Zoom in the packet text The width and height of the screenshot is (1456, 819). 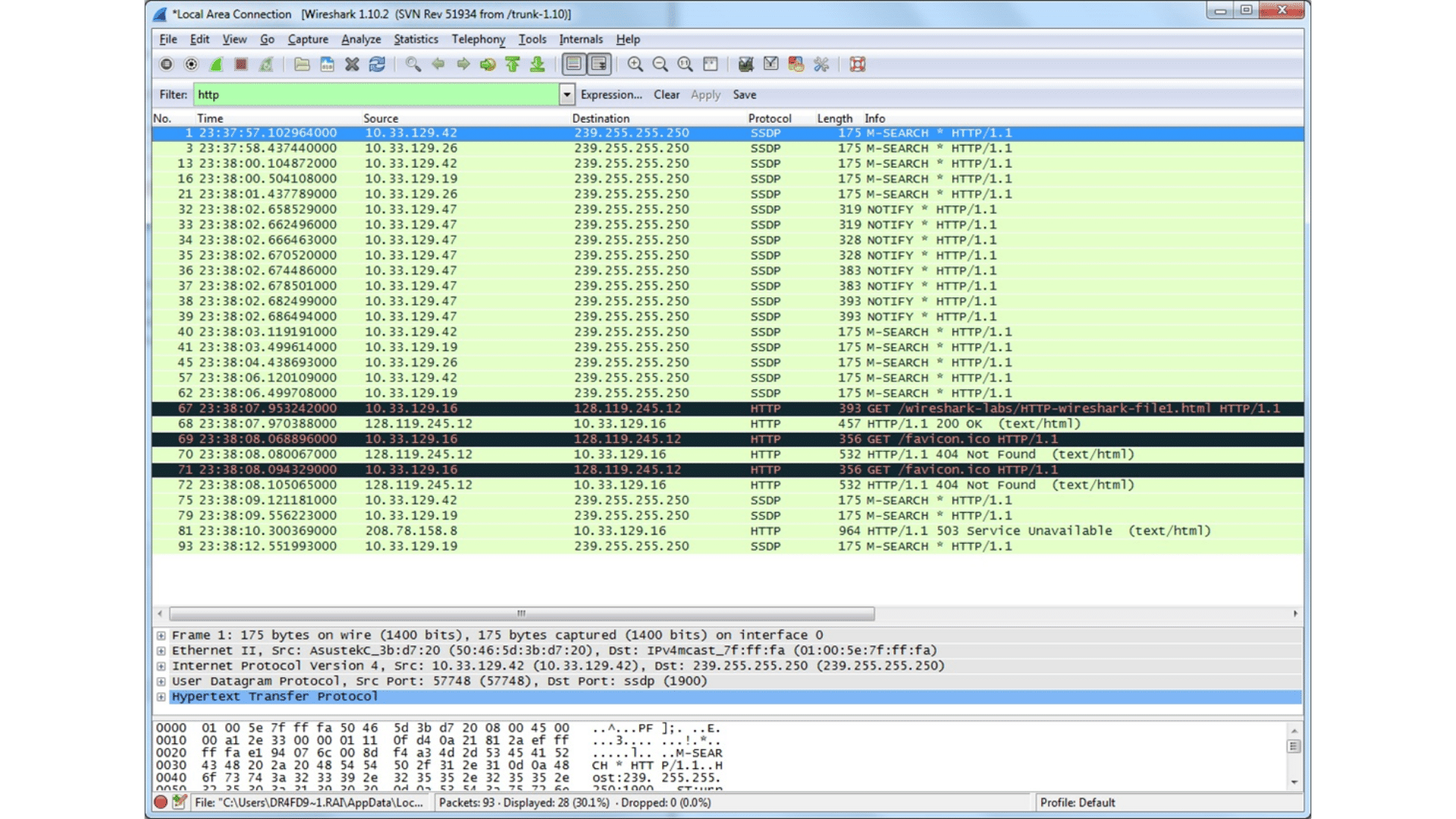tap(635, 64)
